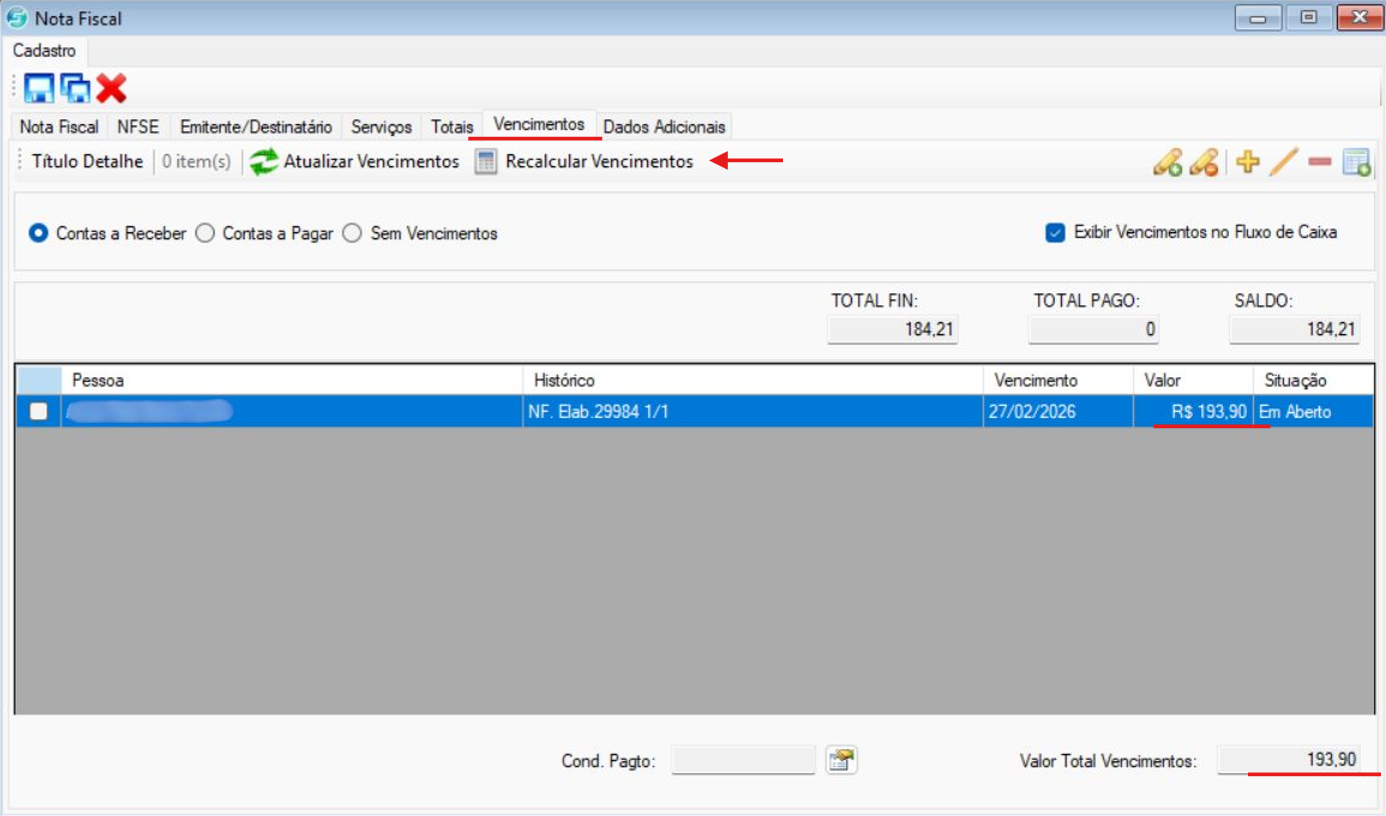This screenshot has height=816, width=1386.
Task: Click the orange pencil edit icon
Action: click(x=1283, y=162)
